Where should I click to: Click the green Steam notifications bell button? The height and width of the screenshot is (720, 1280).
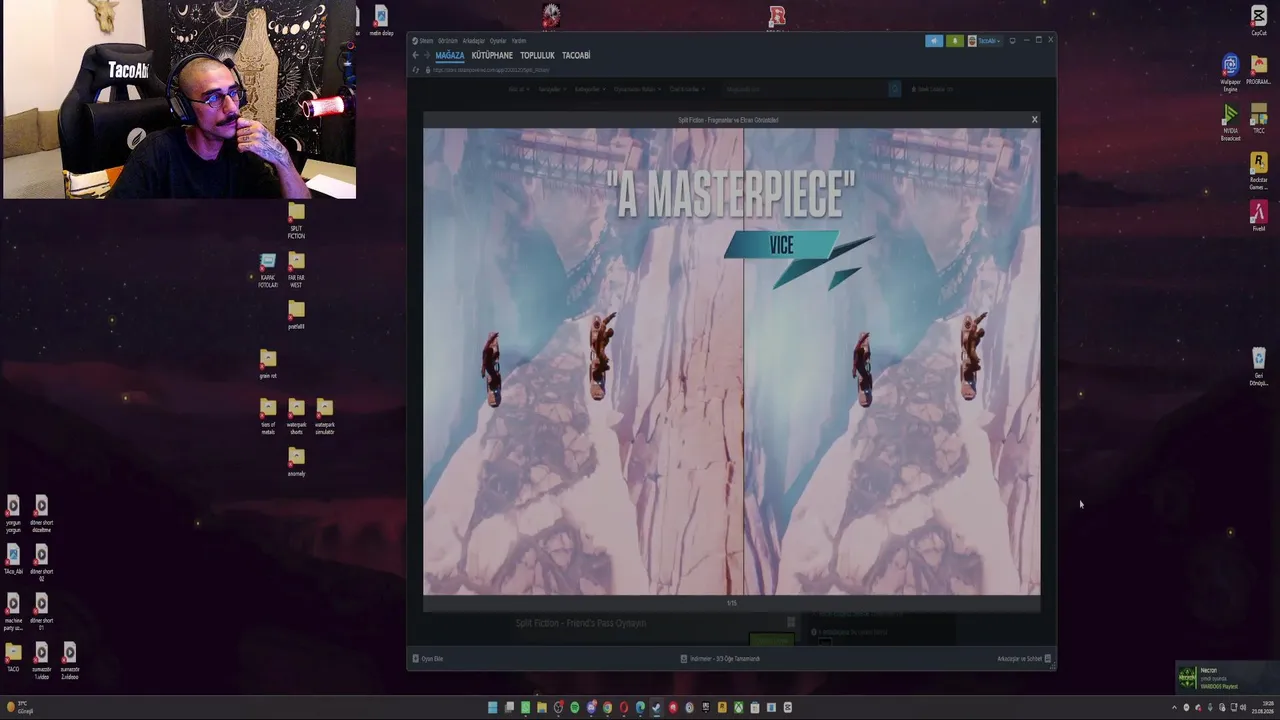pyautogui.click(x=954, y=41)
